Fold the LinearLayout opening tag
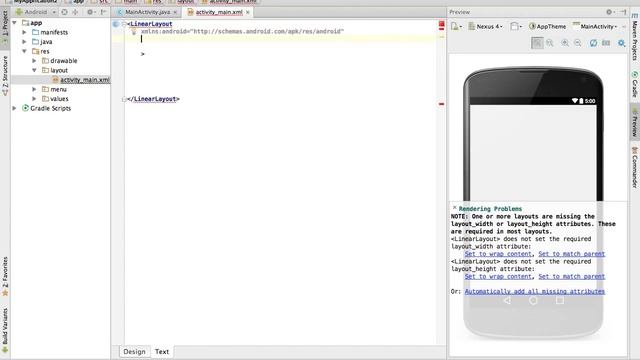The width and height of the screenshot is (640, 360). (x=124, y=24)
